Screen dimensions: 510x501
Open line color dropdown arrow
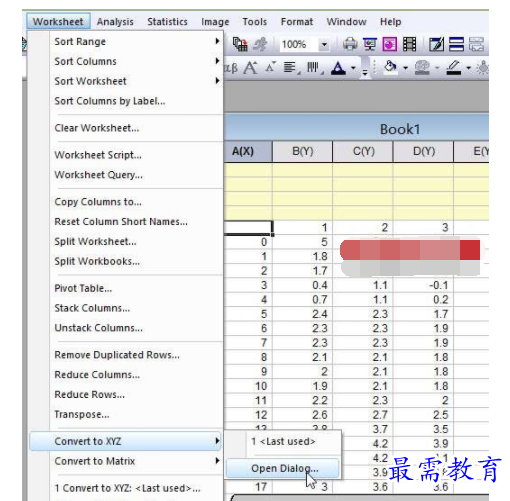pyautogui.click(x=469, y=68)
